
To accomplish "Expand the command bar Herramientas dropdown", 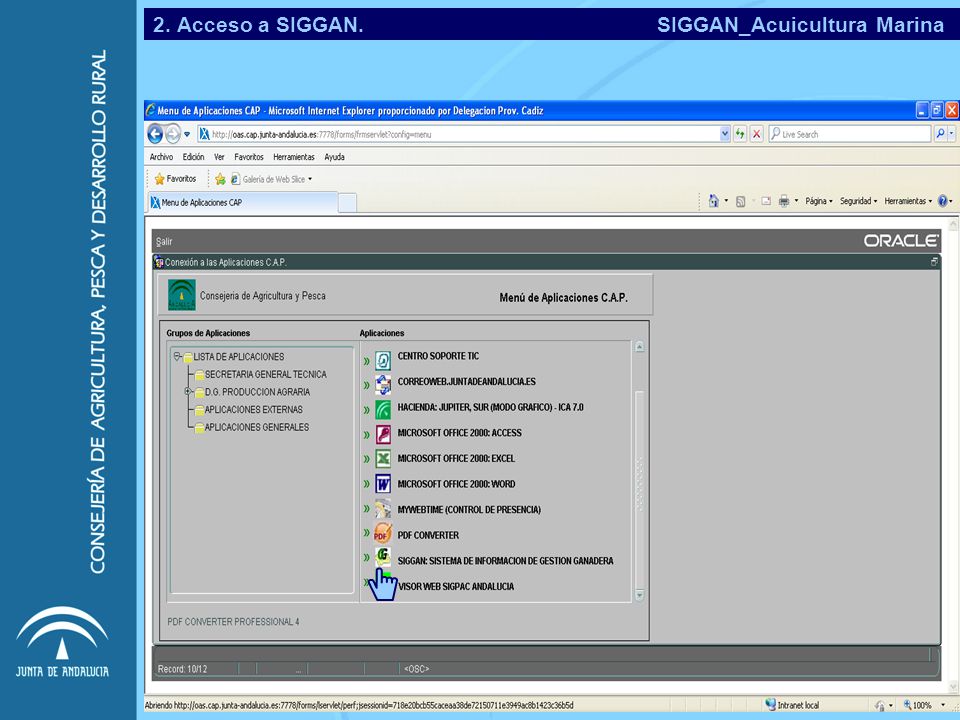I will [908, 201].
